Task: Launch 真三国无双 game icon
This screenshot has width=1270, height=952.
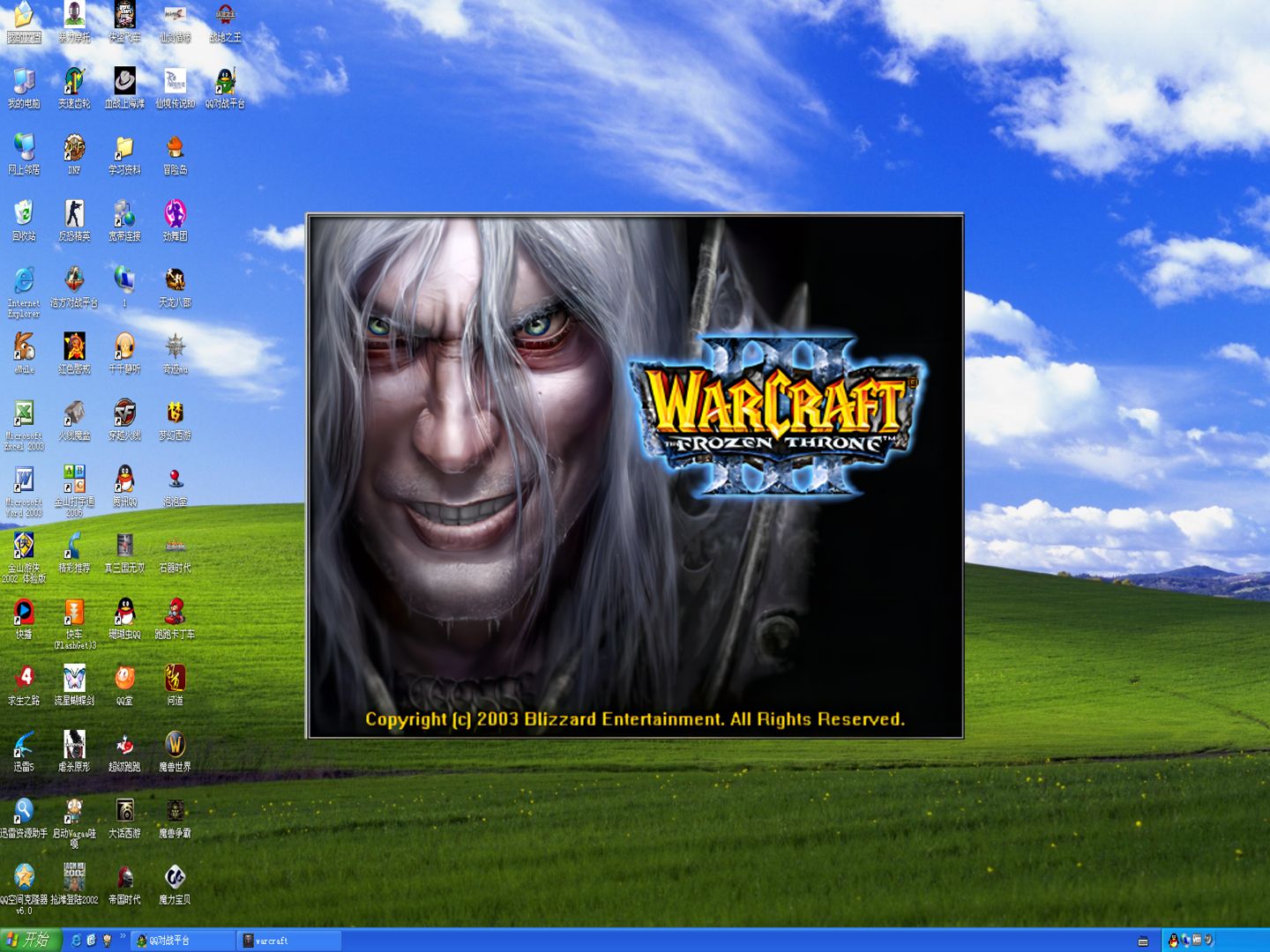Action: click(x=124, y=546)
